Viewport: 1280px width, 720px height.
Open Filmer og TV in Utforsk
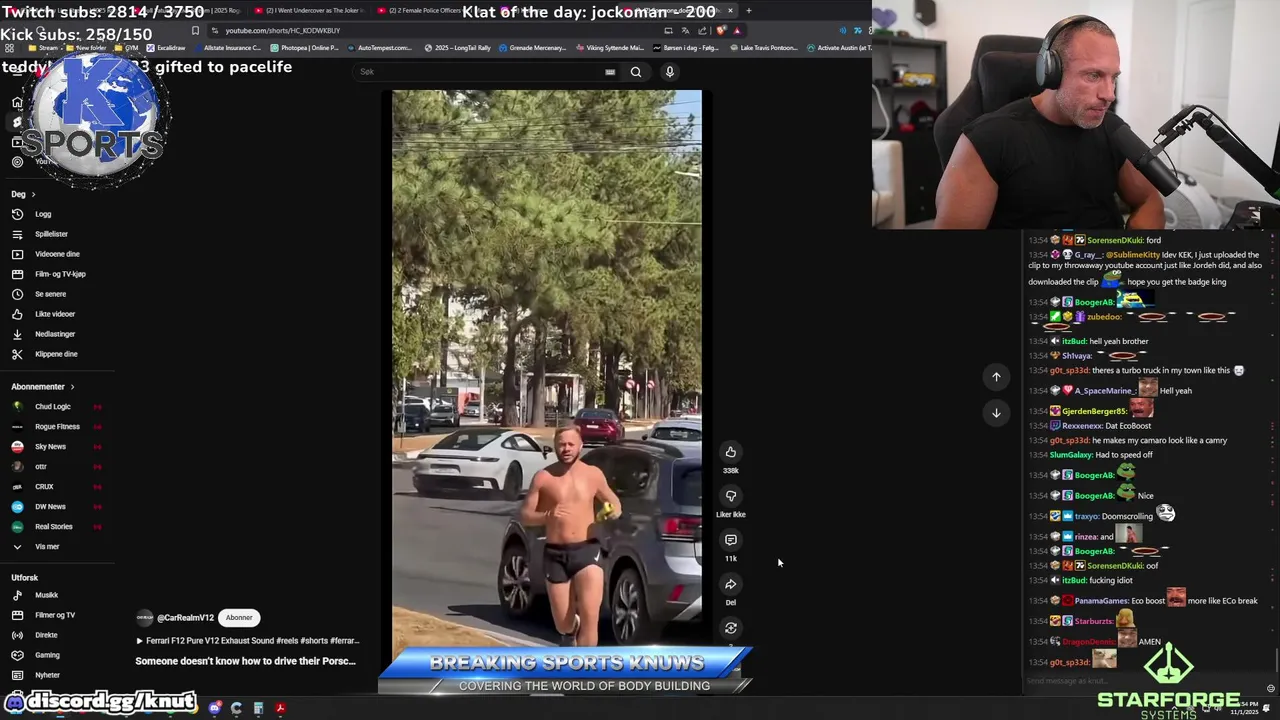54,615
